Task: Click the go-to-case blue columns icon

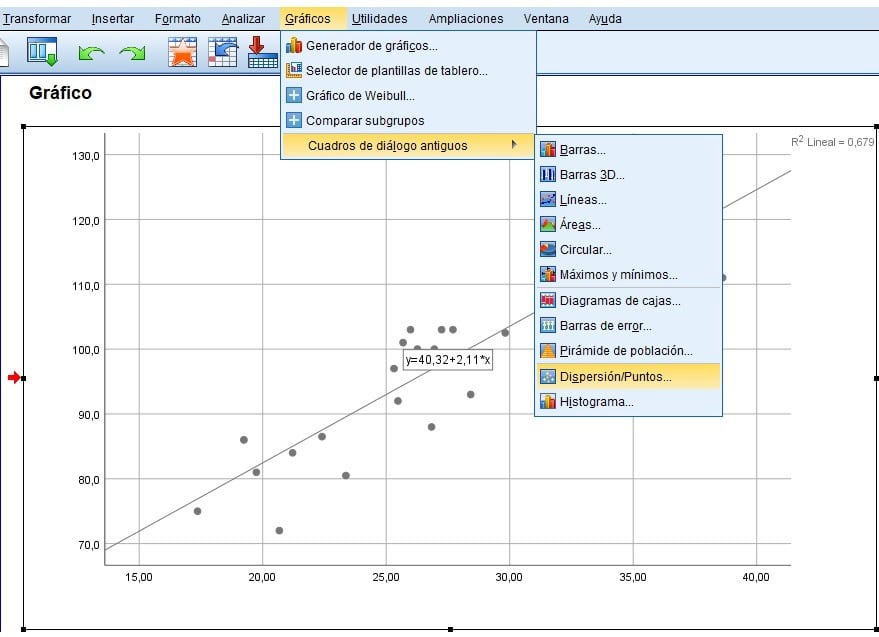Action: click(43, 52)
